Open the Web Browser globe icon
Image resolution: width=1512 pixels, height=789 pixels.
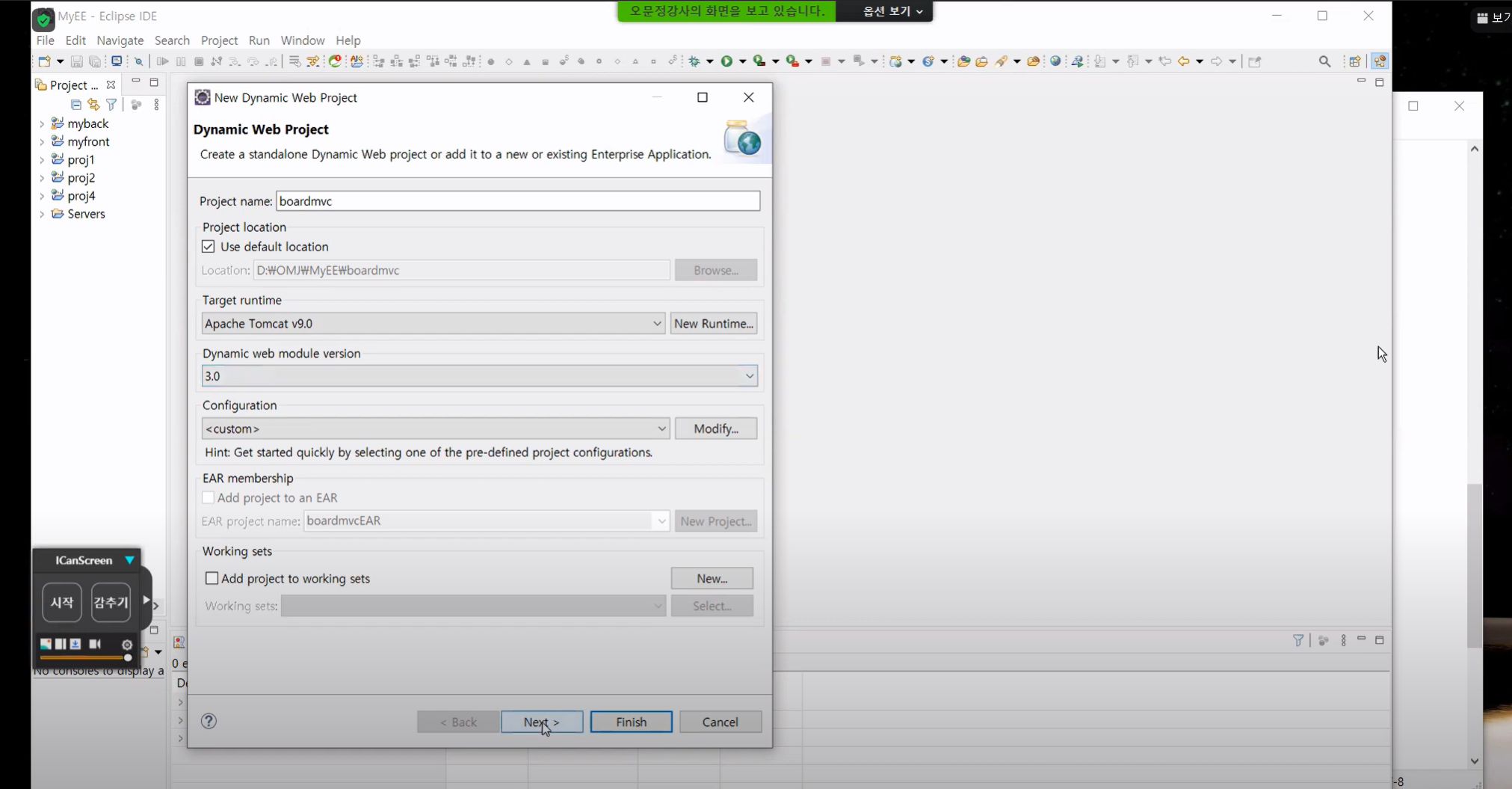point(1055,61)
